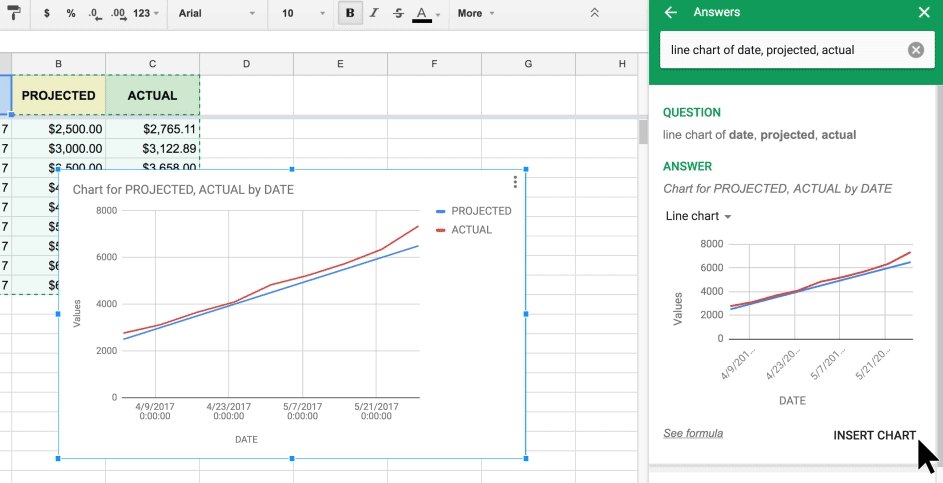Viewport: 943px width, 483px height.
Task: Click the paint format icon
Action: (x=13, y=13)
